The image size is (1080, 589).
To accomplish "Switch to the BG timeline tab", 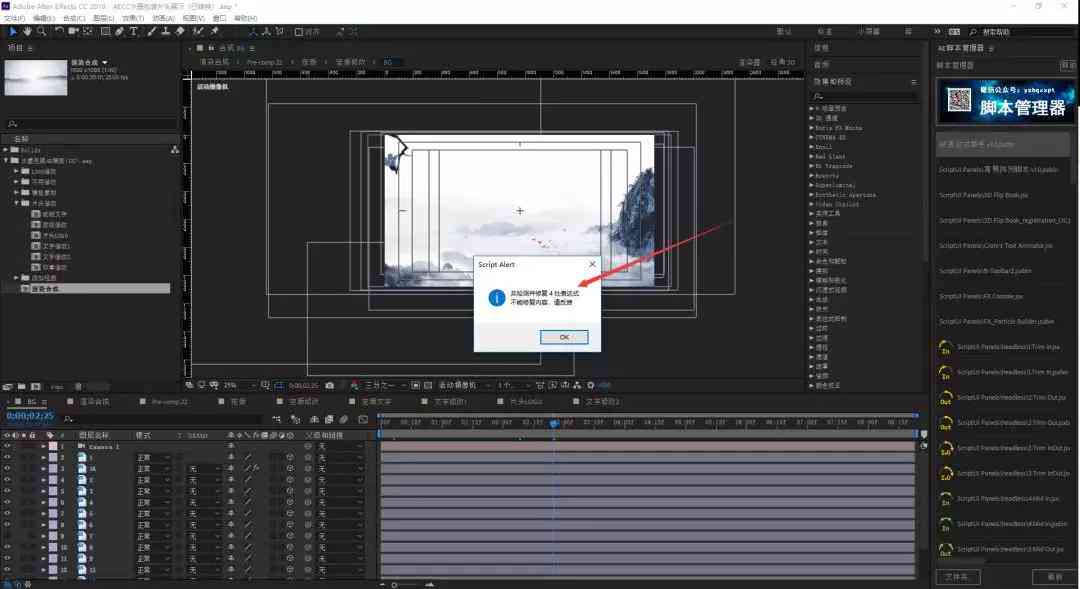I will 32,402.
